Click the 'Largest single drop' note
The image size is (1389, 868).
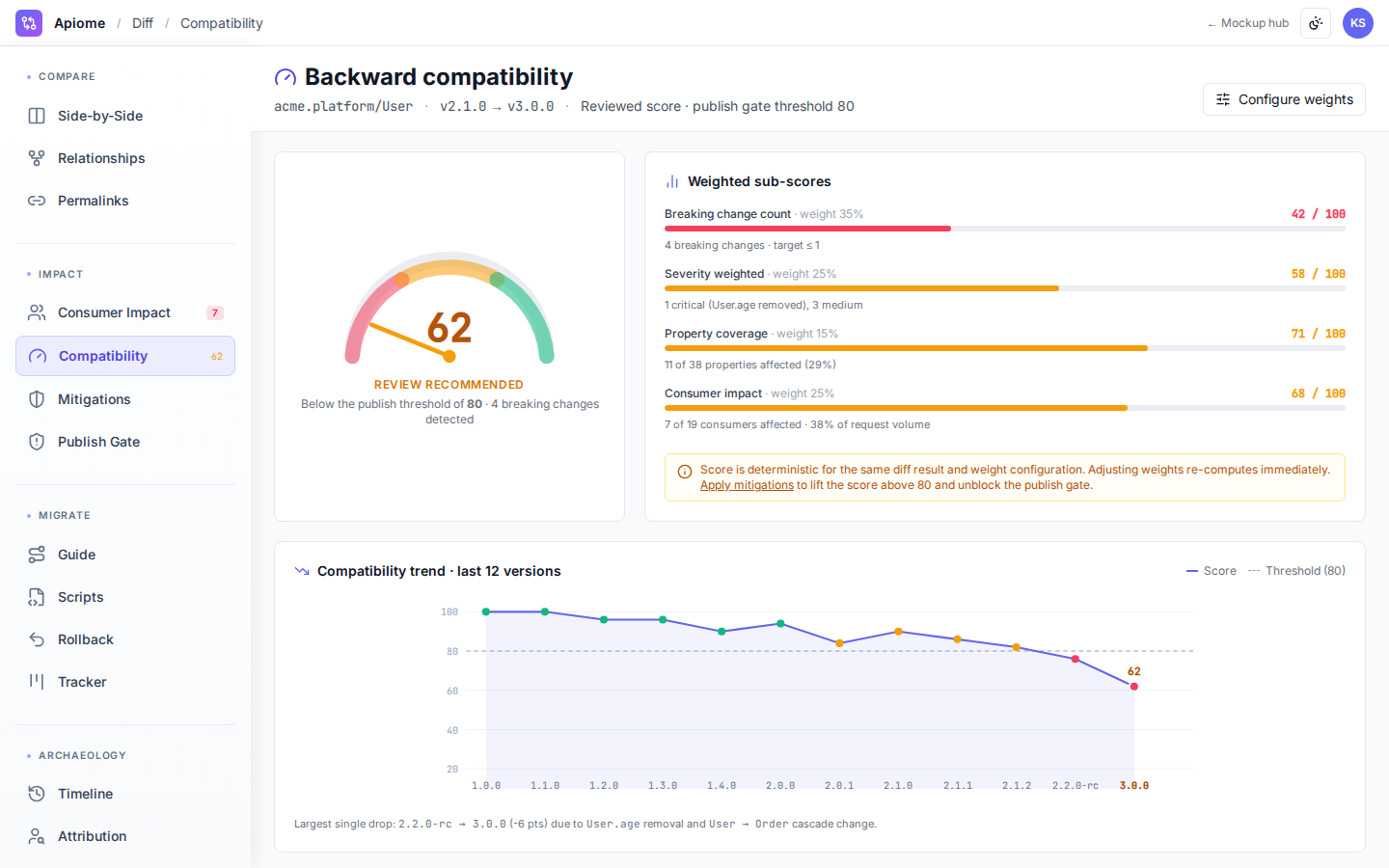click(x=586, y=824)
